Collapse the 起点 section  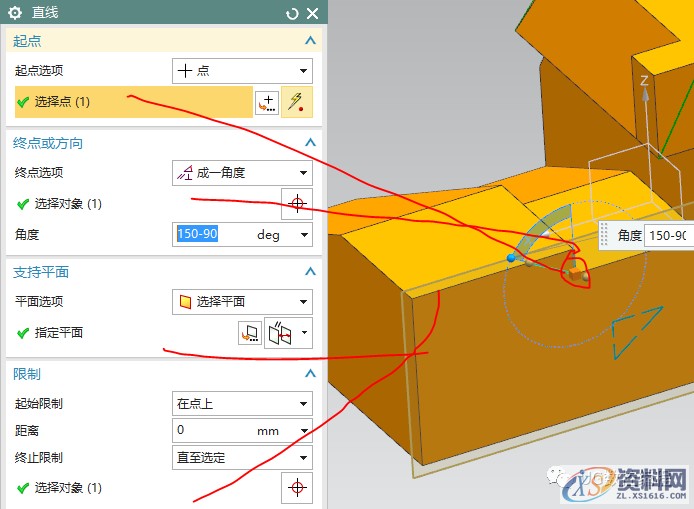[310, 41]
